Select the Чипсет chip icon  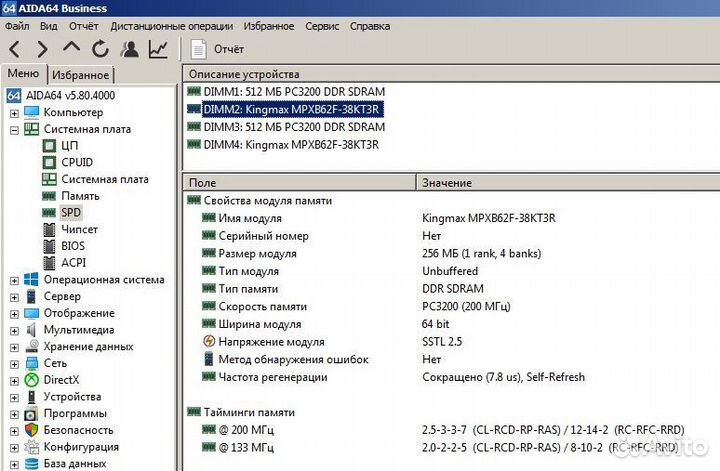click(49, 229)
